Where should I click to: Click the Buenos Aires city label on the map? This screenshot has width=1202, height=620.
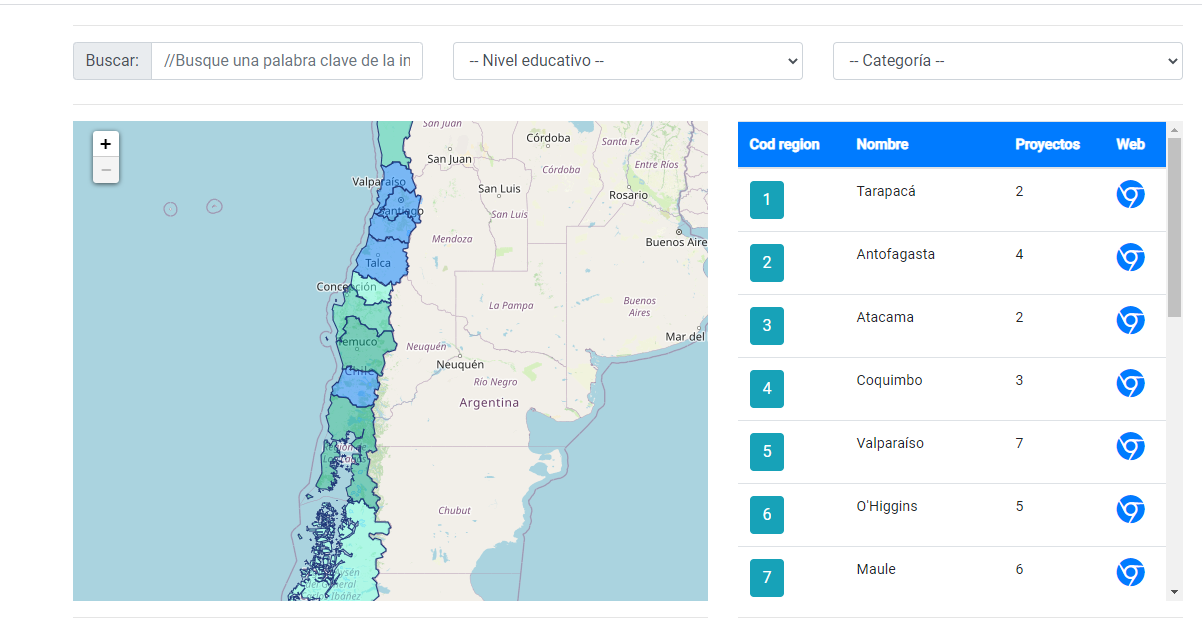click(x=676, y=242)
